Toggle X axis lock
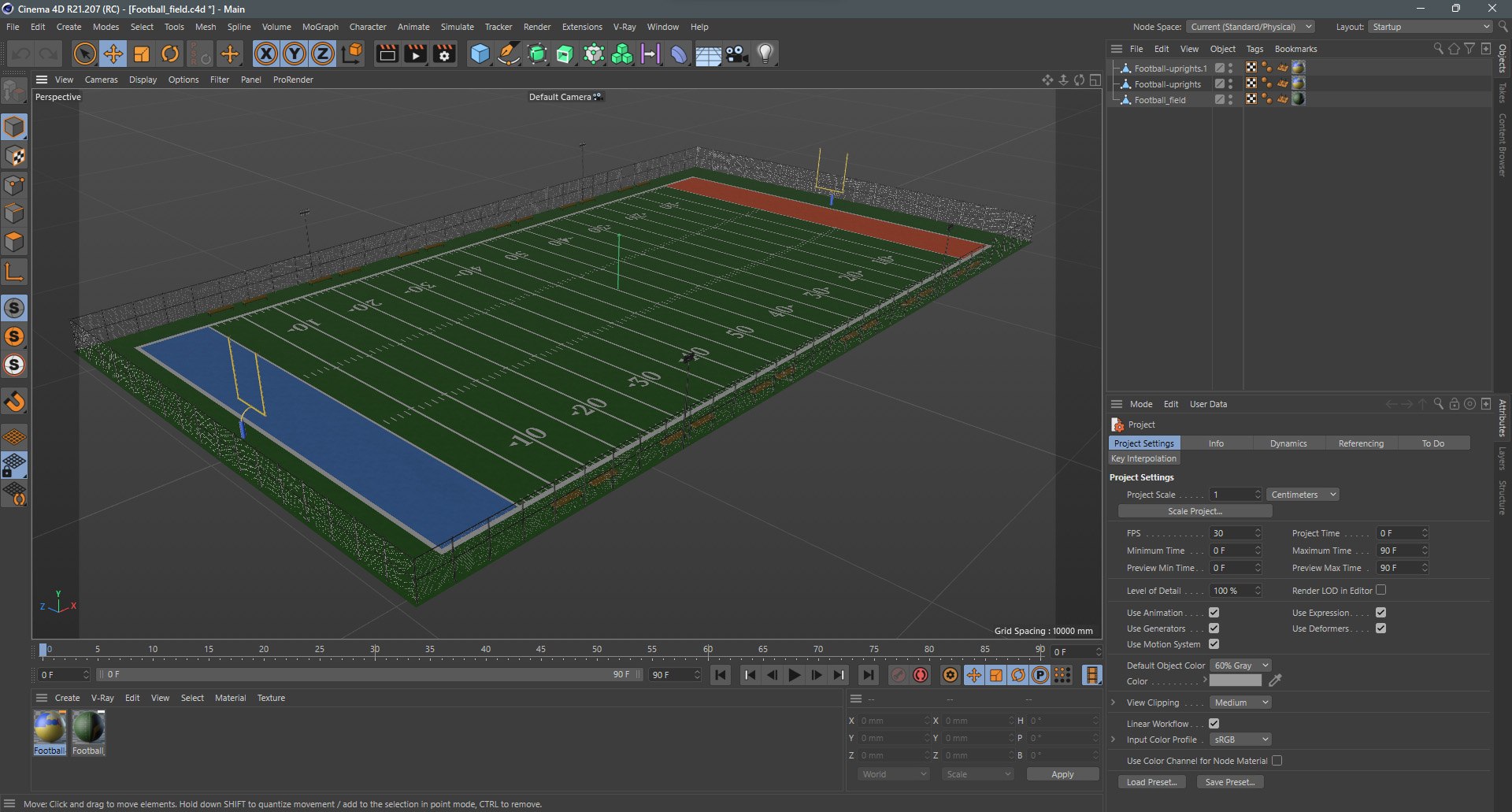 click(266, 54)
